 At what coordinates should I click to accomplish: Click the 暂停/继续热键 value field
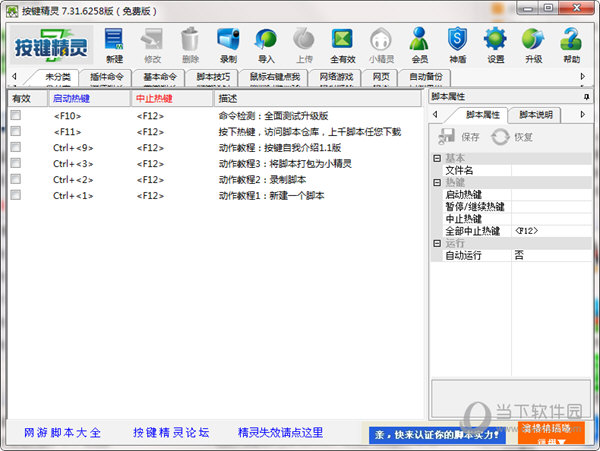551,207
